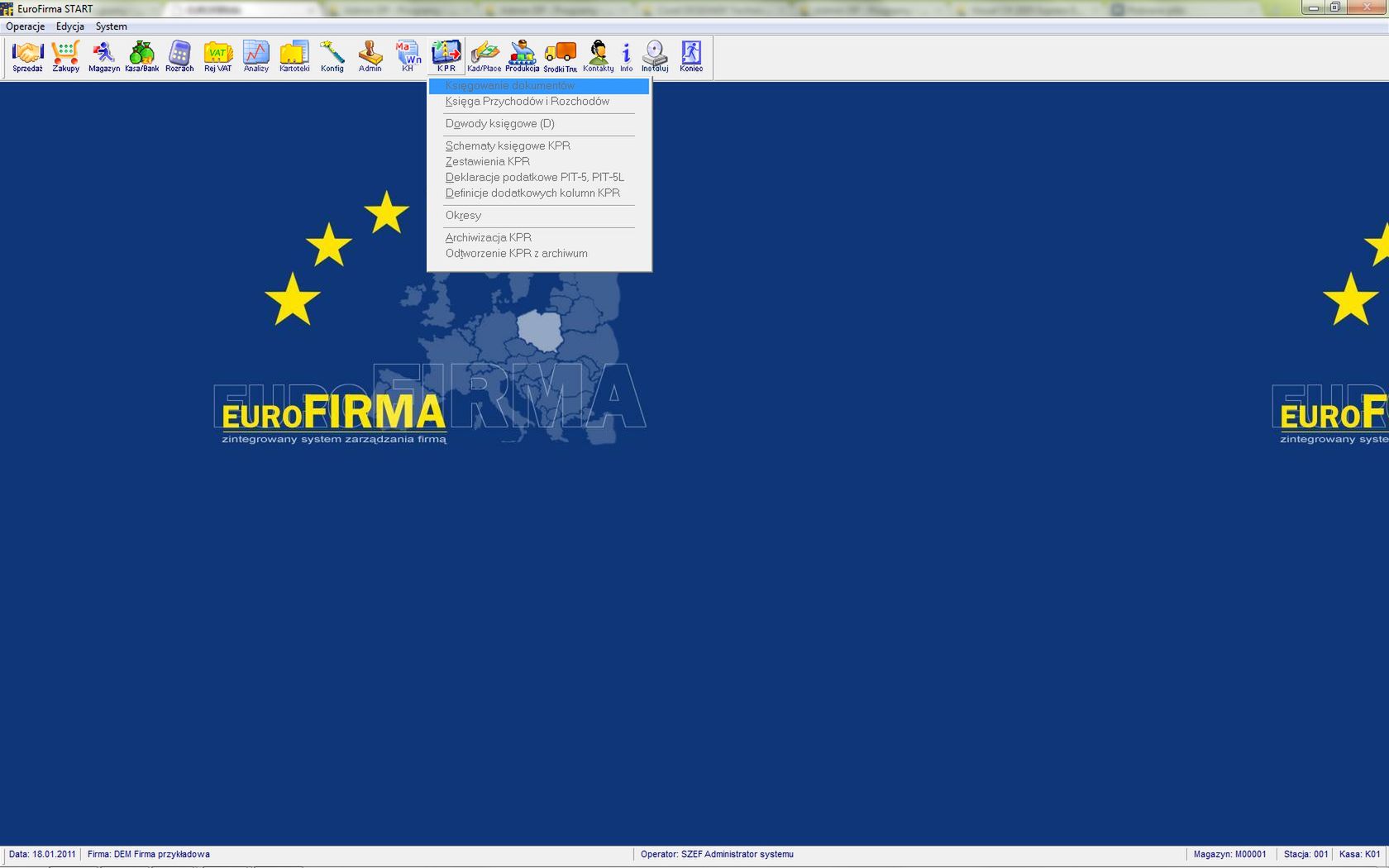
Task: Select Definicje dodatkowych kolumn KPR
Action: click(x=539, y=193)
